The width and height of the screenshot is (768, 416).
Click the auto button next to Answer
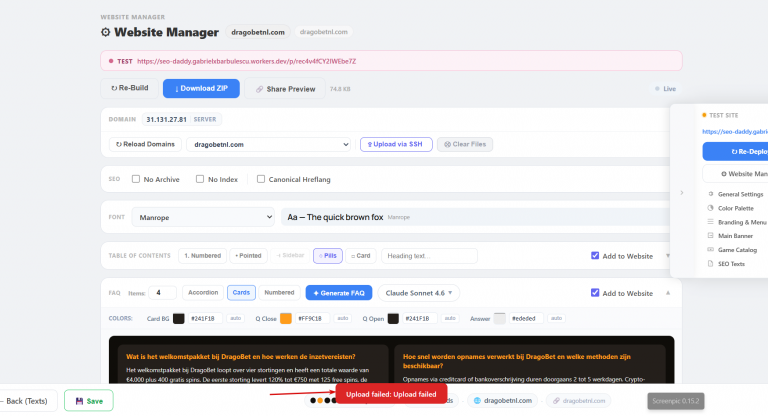pyautogui.click(x=556, y=318)
